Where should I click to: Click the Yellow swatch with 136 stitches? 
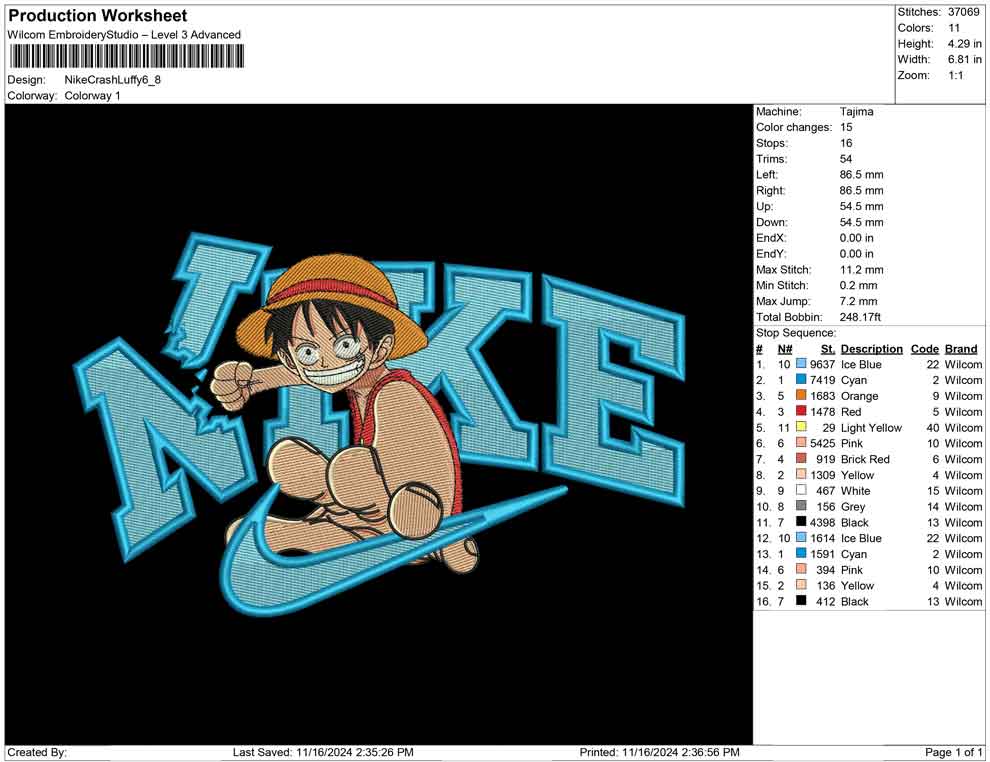(x=801, y=585)
